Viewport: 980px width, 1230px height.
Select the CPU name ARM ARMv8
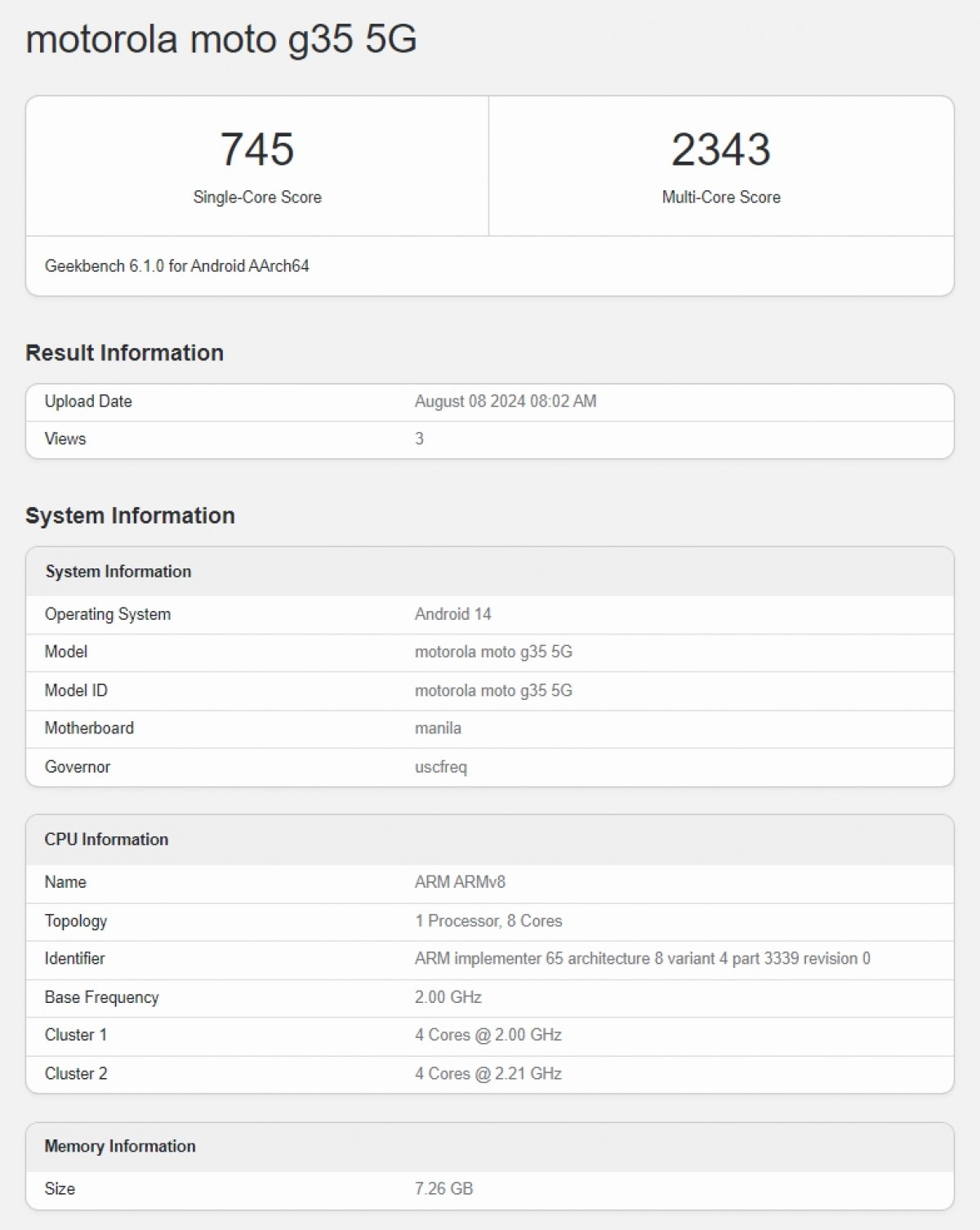pos(460,882)
